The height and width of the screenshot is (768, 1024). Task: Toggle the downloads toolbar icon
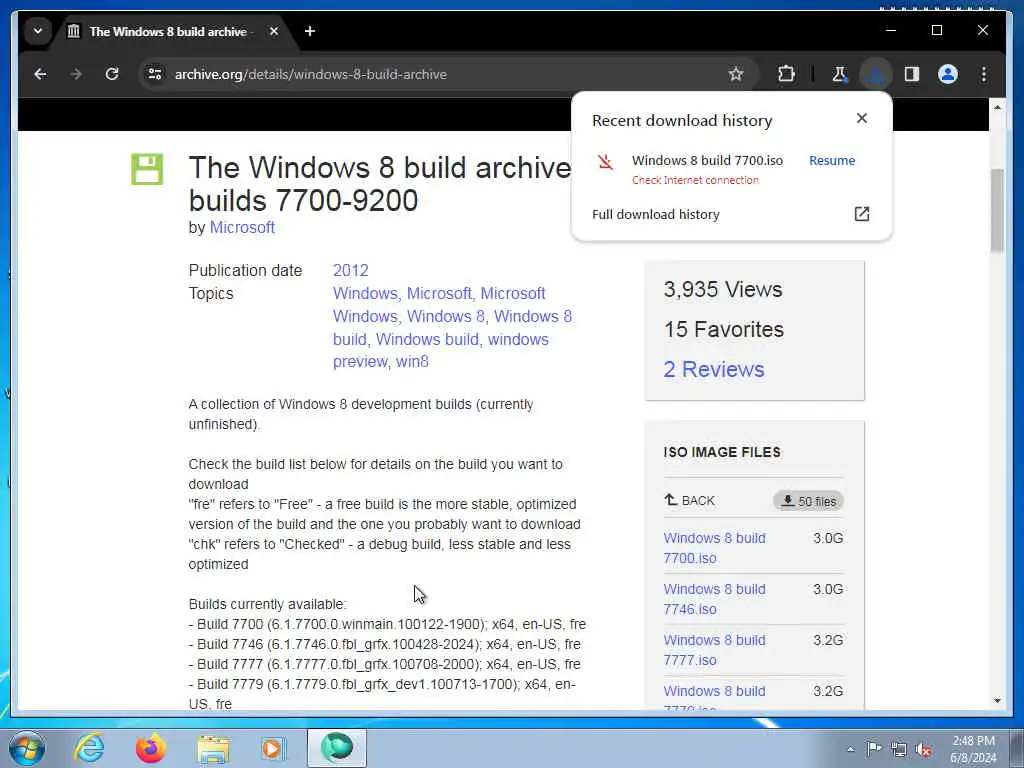pos(876,74)
